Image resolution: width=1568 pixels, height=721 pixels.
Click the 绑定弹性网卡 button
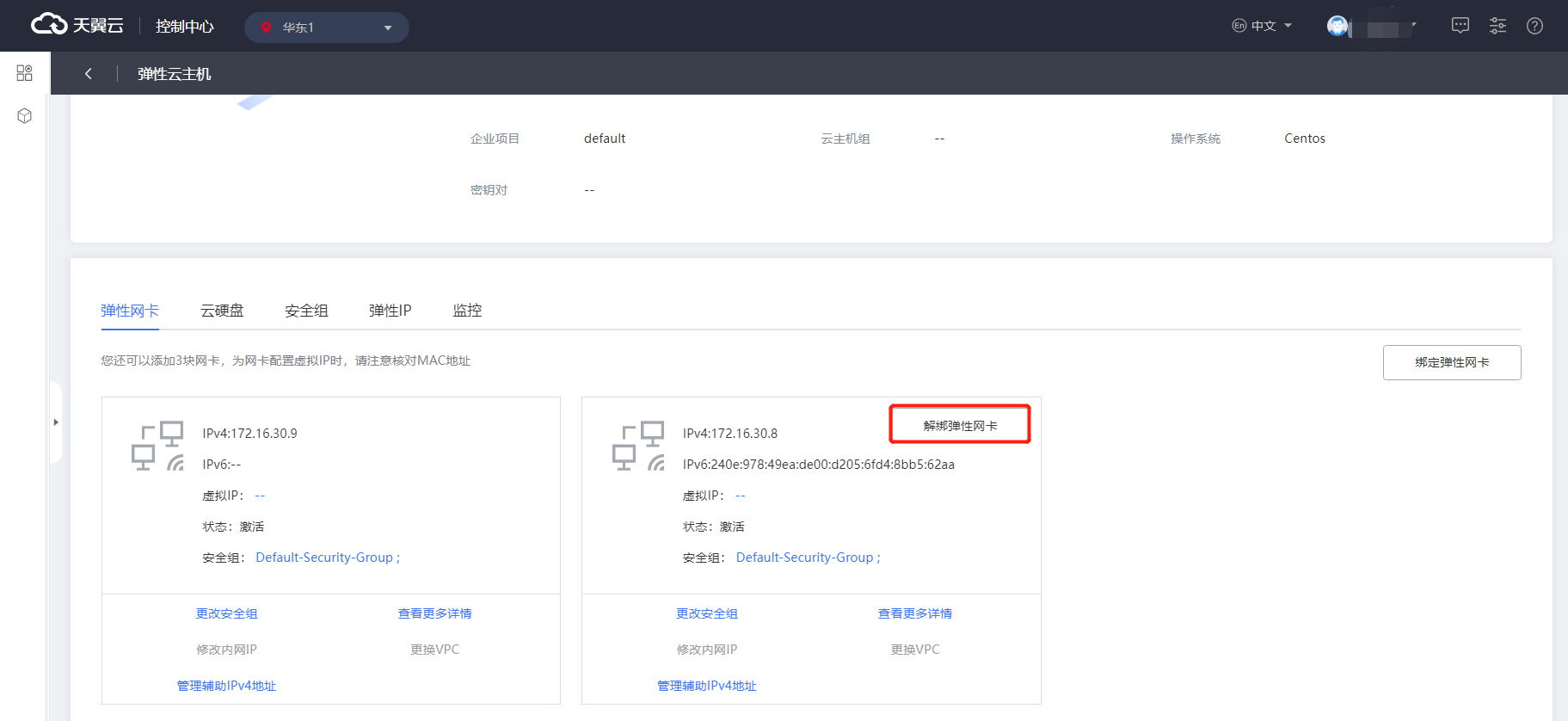click(x=1451, y=362)
